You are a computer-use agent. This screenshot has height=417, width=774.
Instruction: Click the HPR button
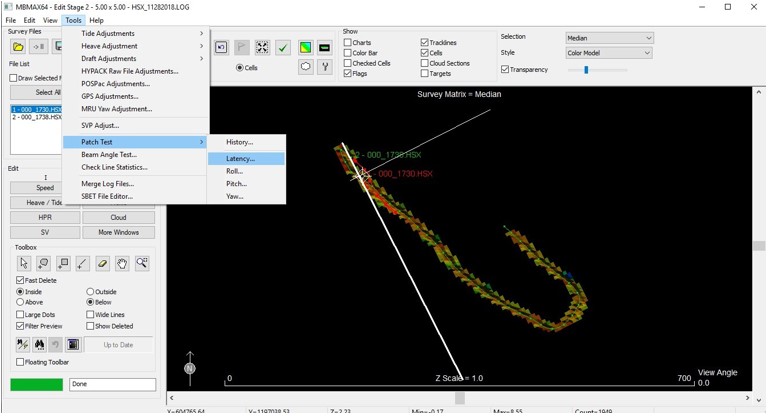click(x=45, y=218)
